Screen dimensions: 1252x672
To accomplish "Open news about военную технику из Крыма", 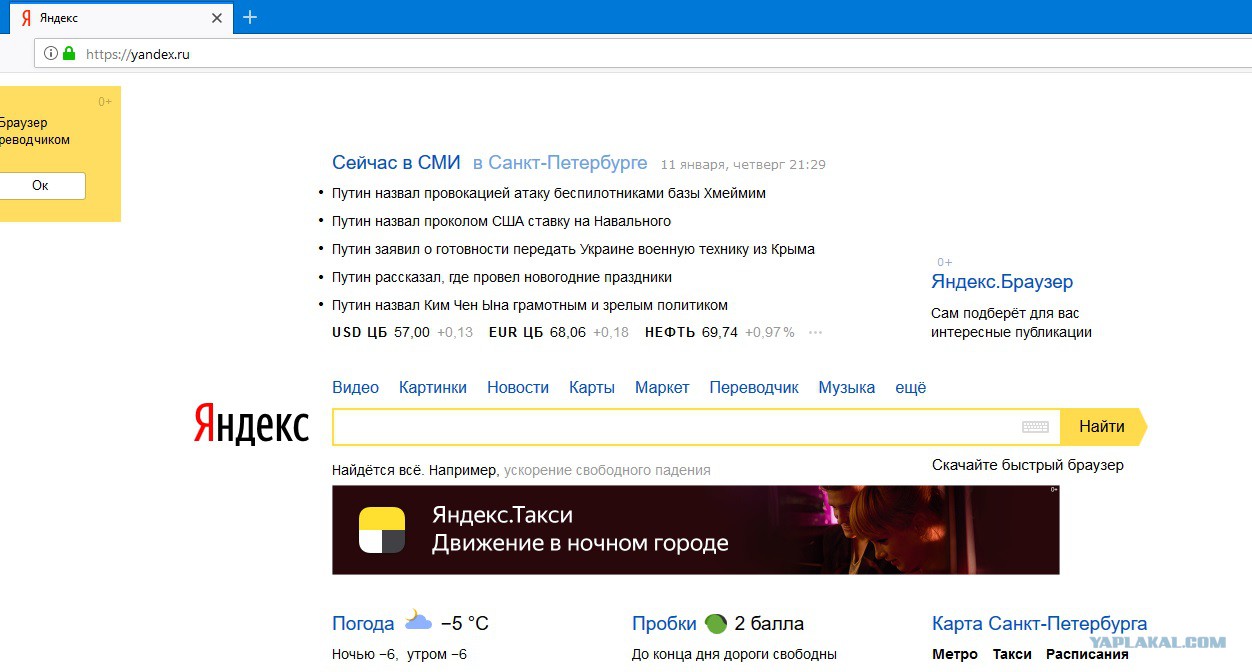I will tap(573, 249).
